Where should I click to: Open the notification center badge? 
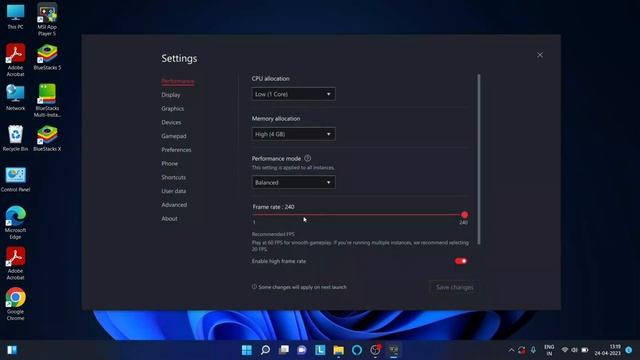(629, 350)
